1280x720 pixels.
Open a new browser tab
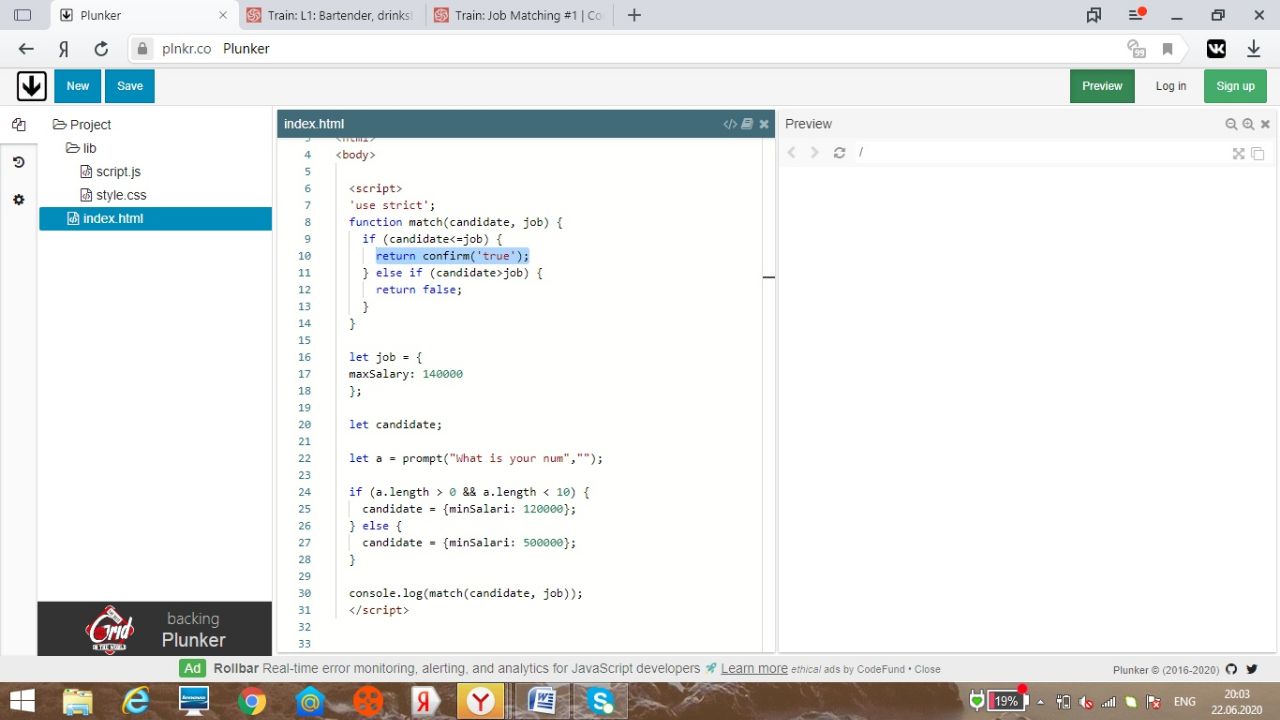click(633, 15)
